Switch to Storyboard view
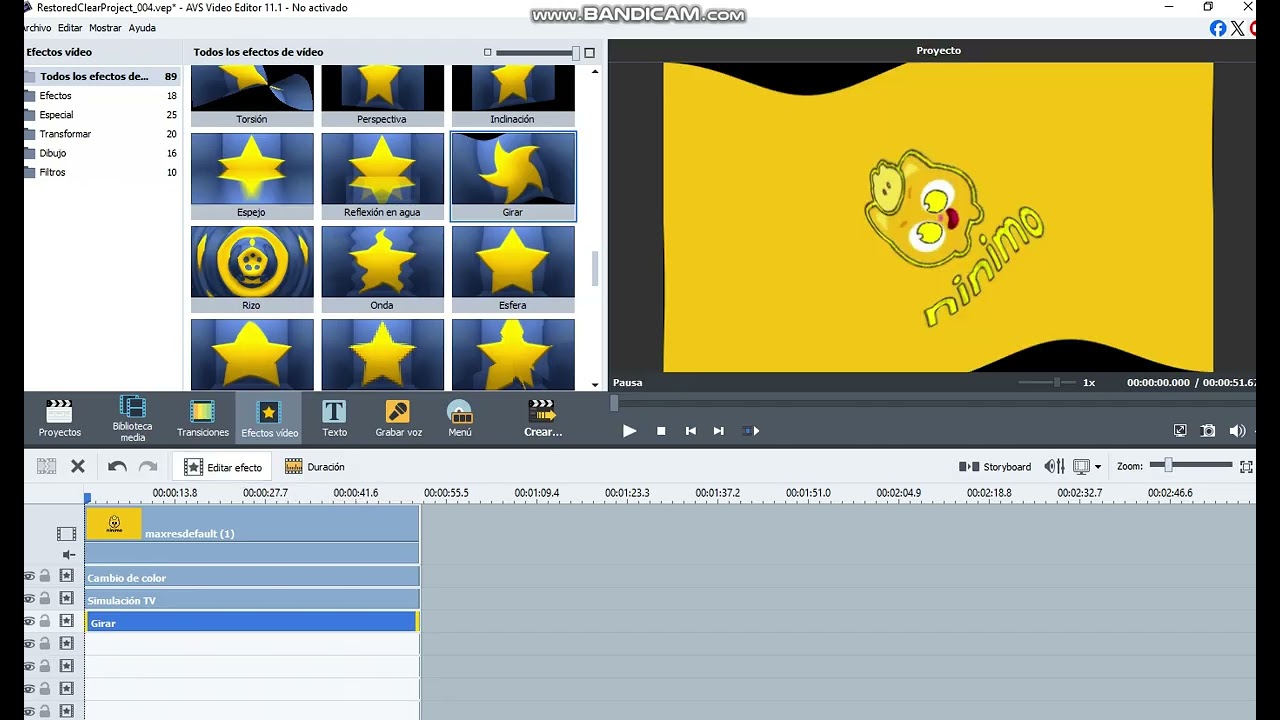1280x720 pixels. [x=995, y=467]
